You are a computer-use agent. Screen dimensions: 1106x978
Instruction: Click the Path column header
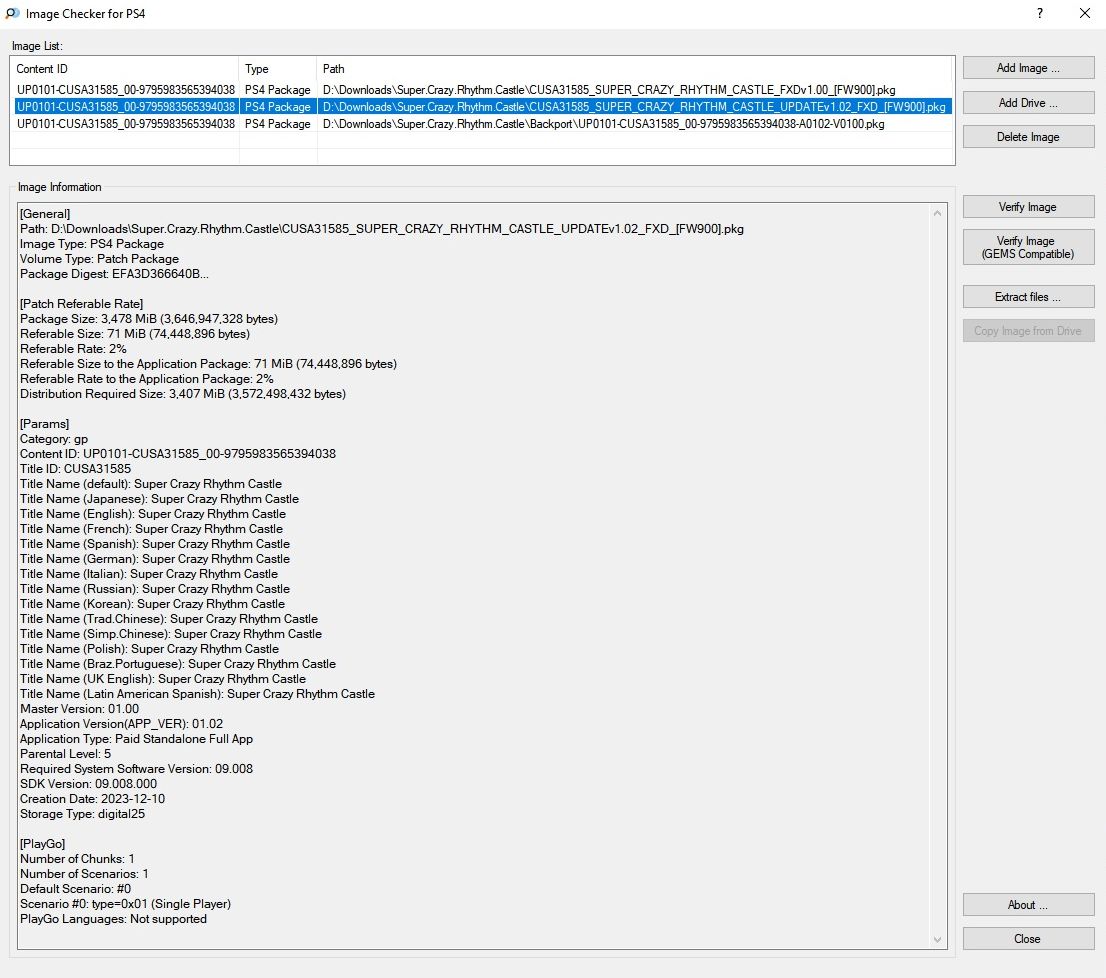[635, 68]
